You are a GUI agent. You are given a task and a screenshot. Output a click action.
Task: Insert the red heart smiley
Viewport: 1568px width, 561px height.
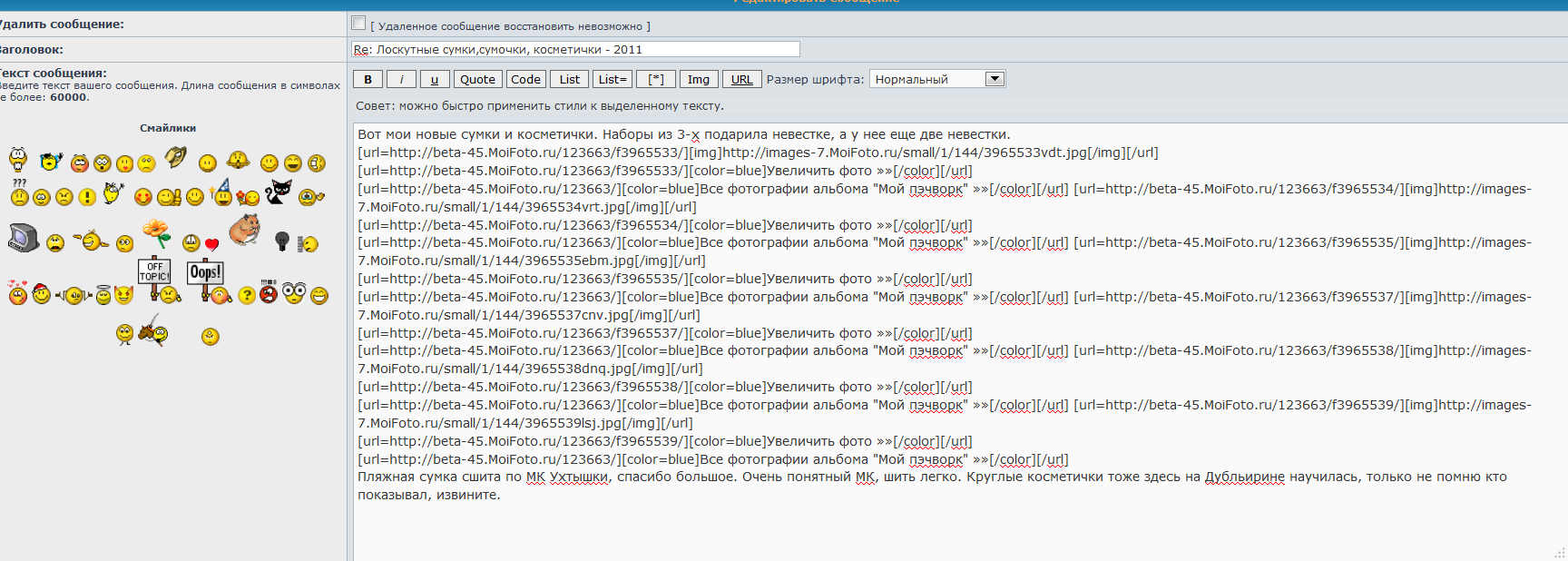tap(211, 244)
